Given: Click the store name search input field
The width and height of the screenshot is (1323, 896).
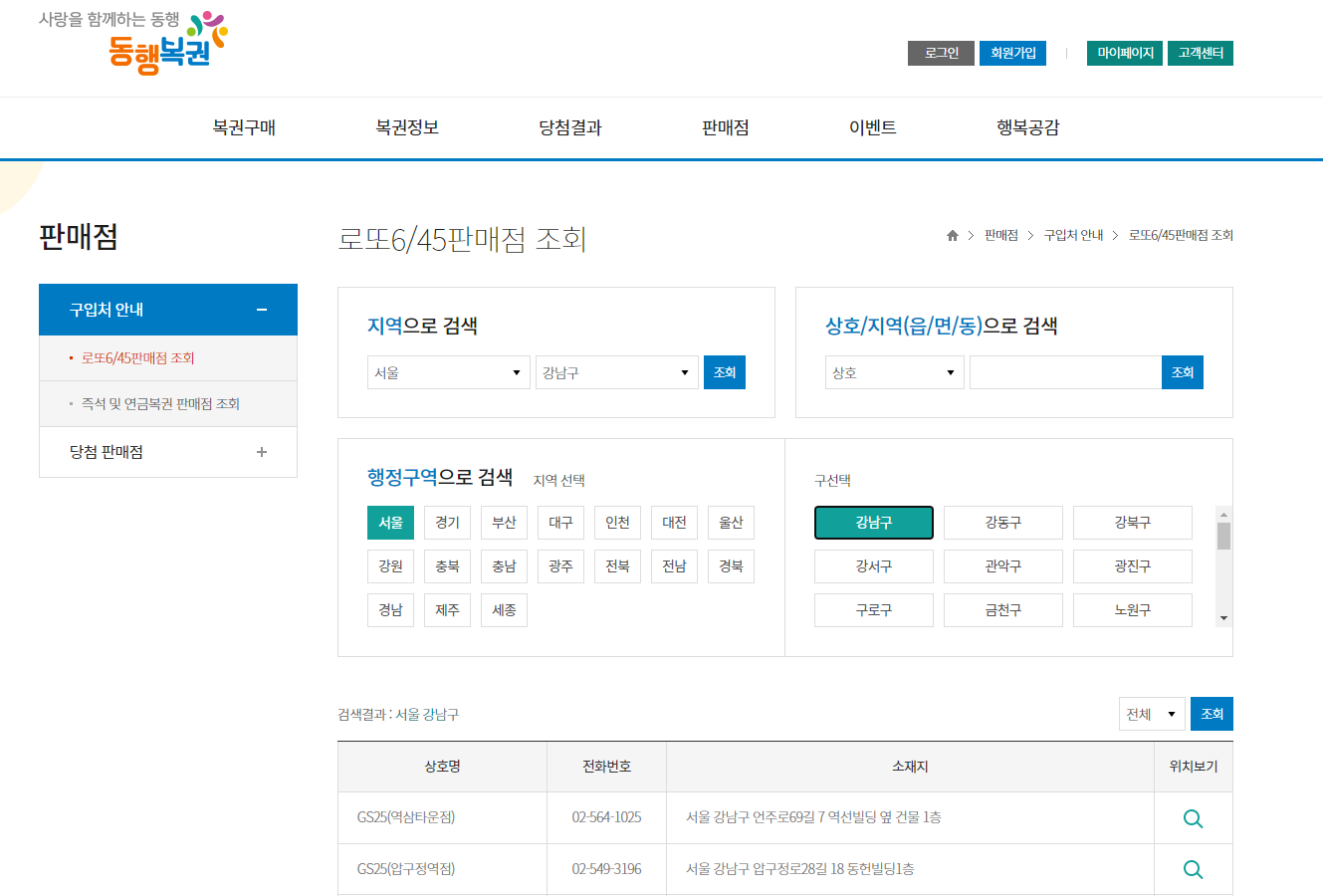Looking at the screenshot, I should coord(1065,372).
